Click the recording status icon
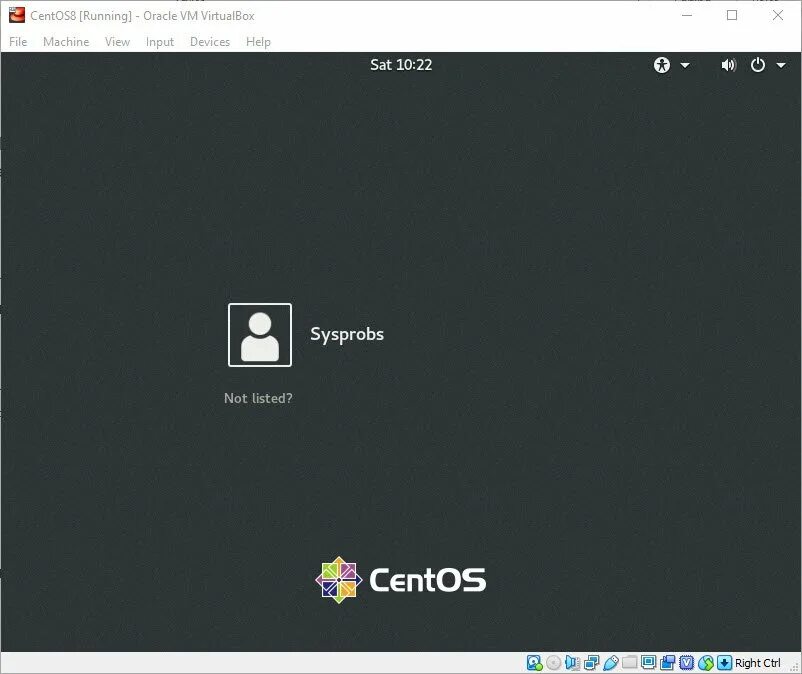802x674 pixels. click(667, 663)
